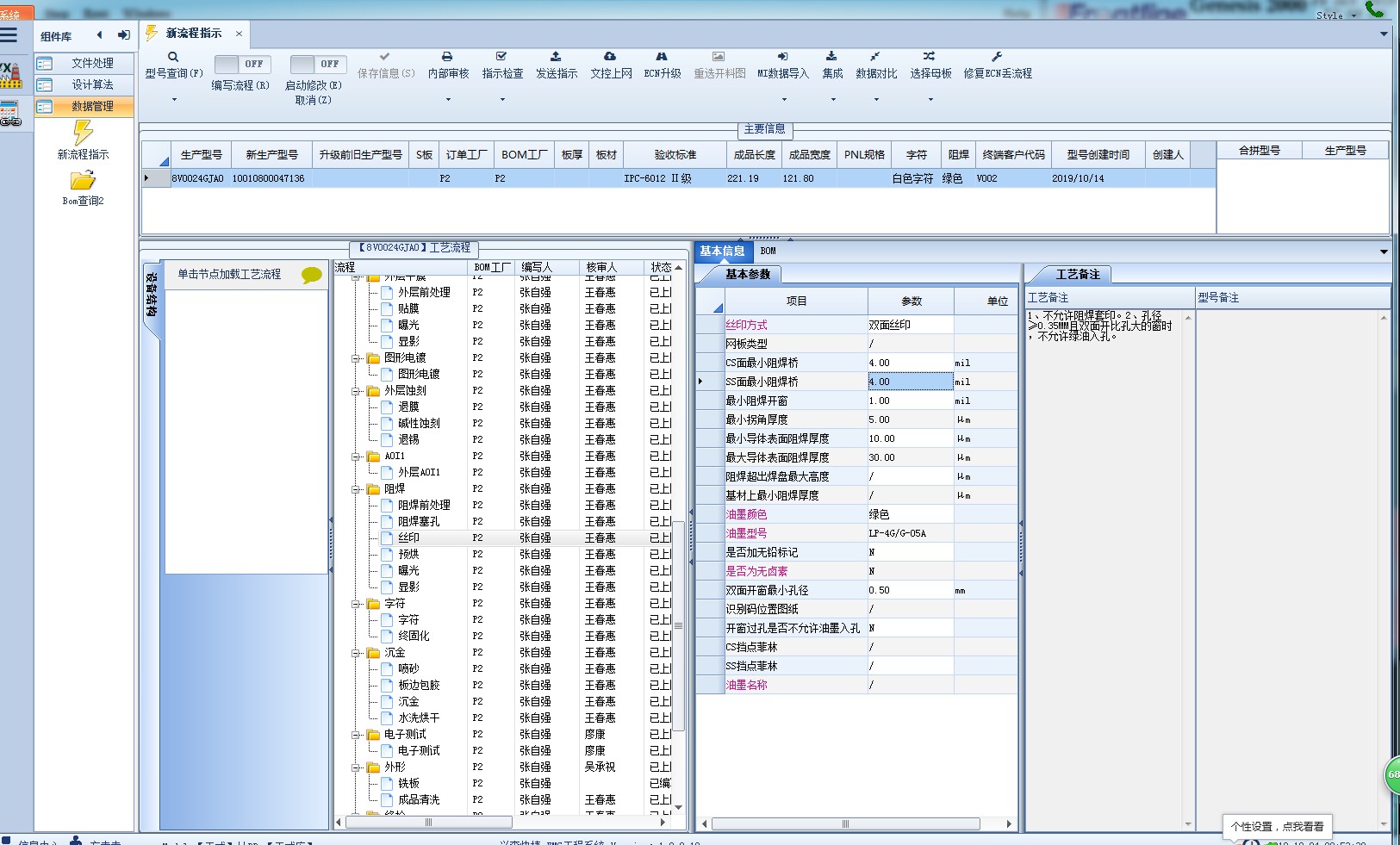Collapse the 外层蚀刻 tree node
Viewport: 1400px width, 845px height.
(356, 391)
